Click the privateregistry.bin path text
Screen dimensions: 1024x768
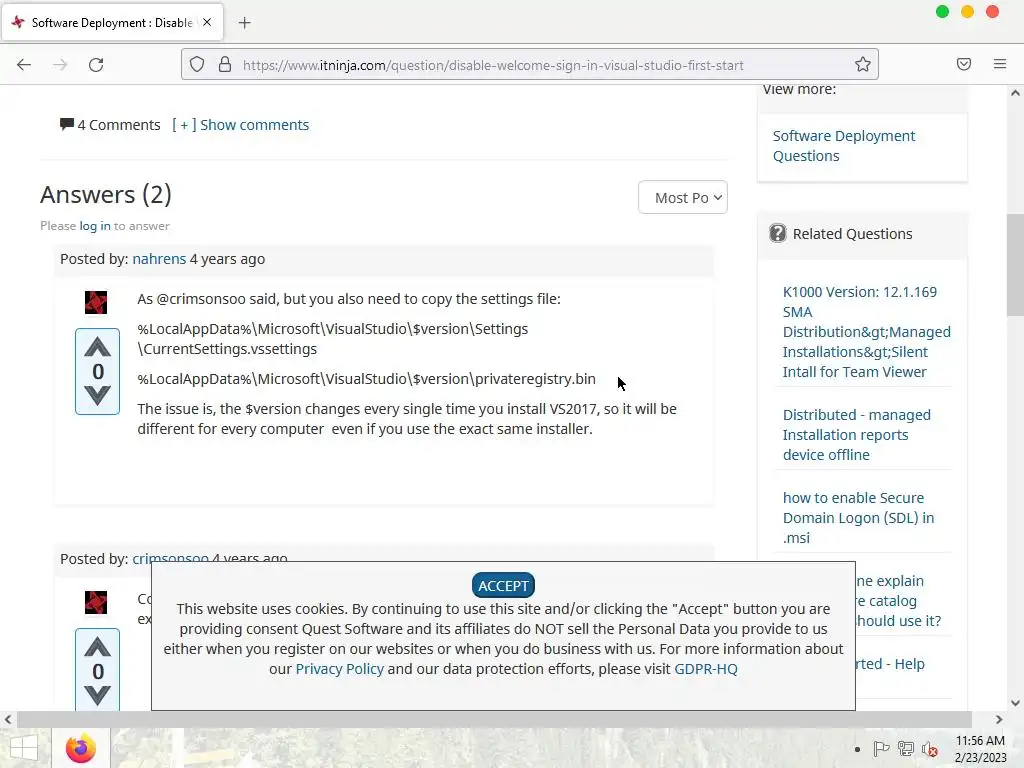coord(366,379)
